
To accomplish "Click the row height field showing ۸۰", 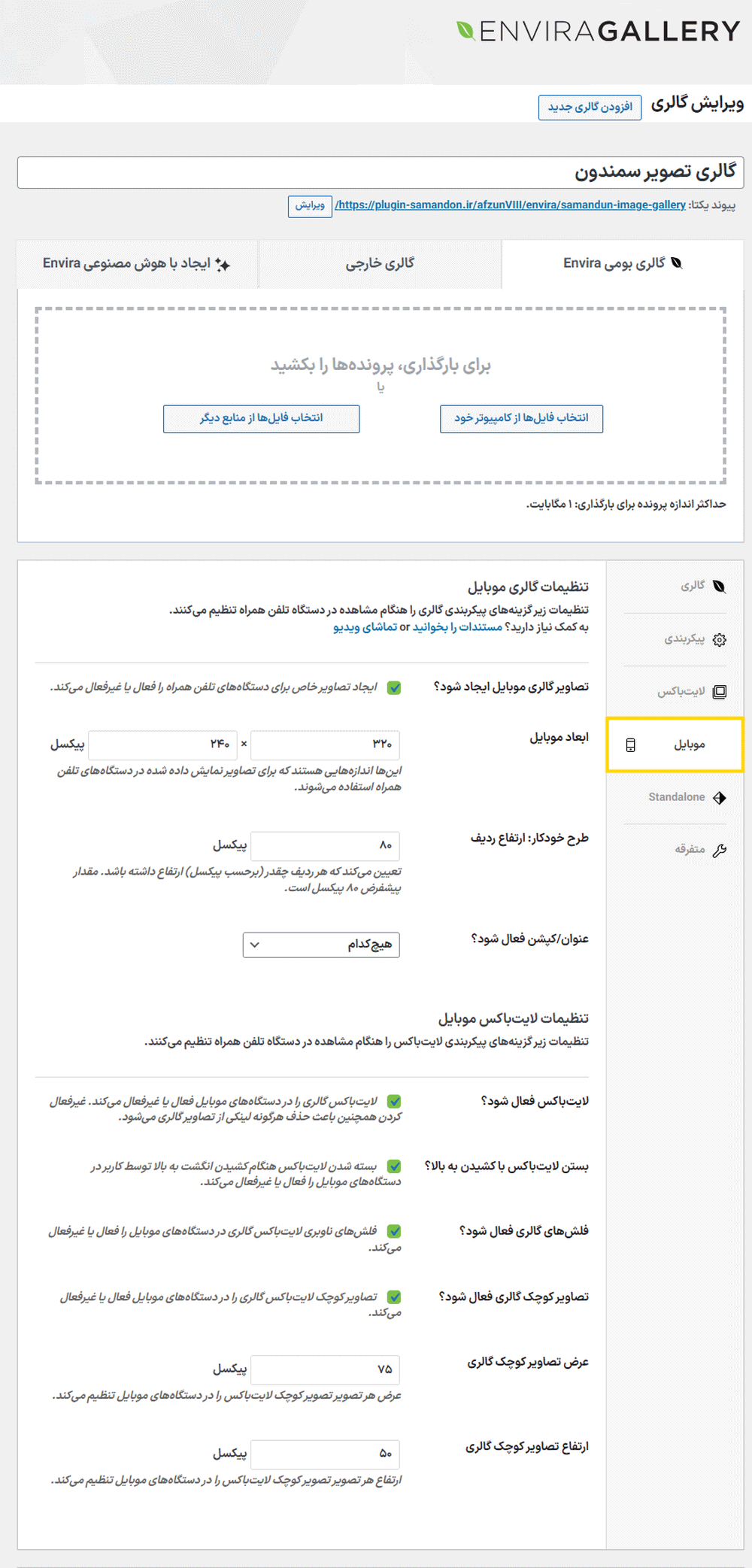I will click(x=325, y=845).
